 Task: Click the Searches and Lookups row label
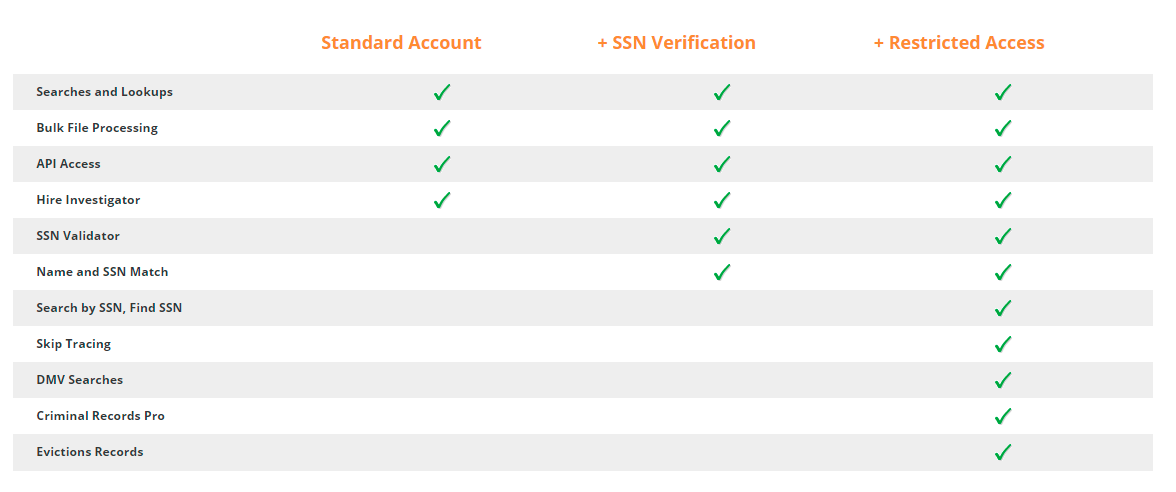[x=104, y=92]
